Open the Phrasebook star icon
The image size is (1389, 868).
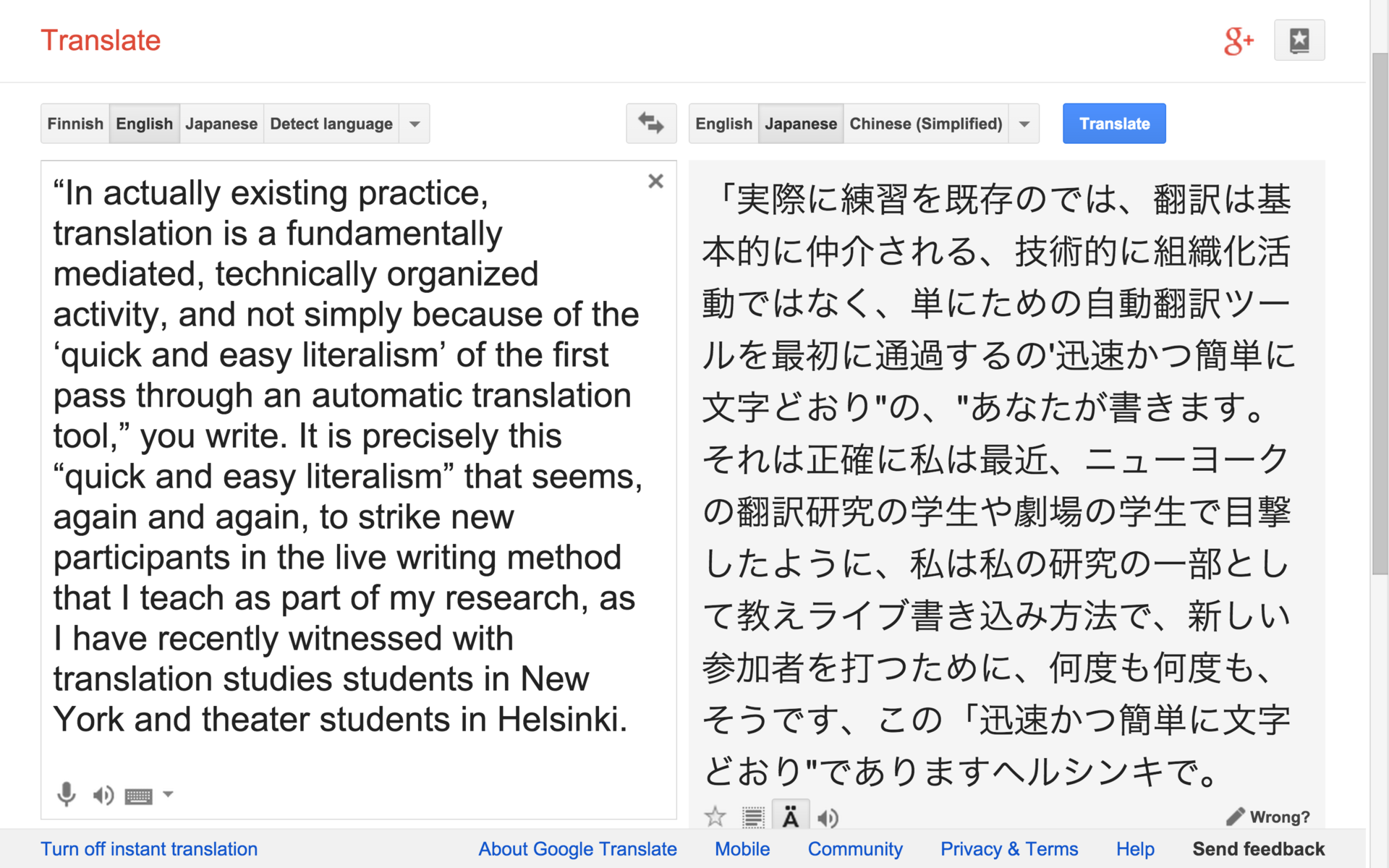(x=1299, y=41)
